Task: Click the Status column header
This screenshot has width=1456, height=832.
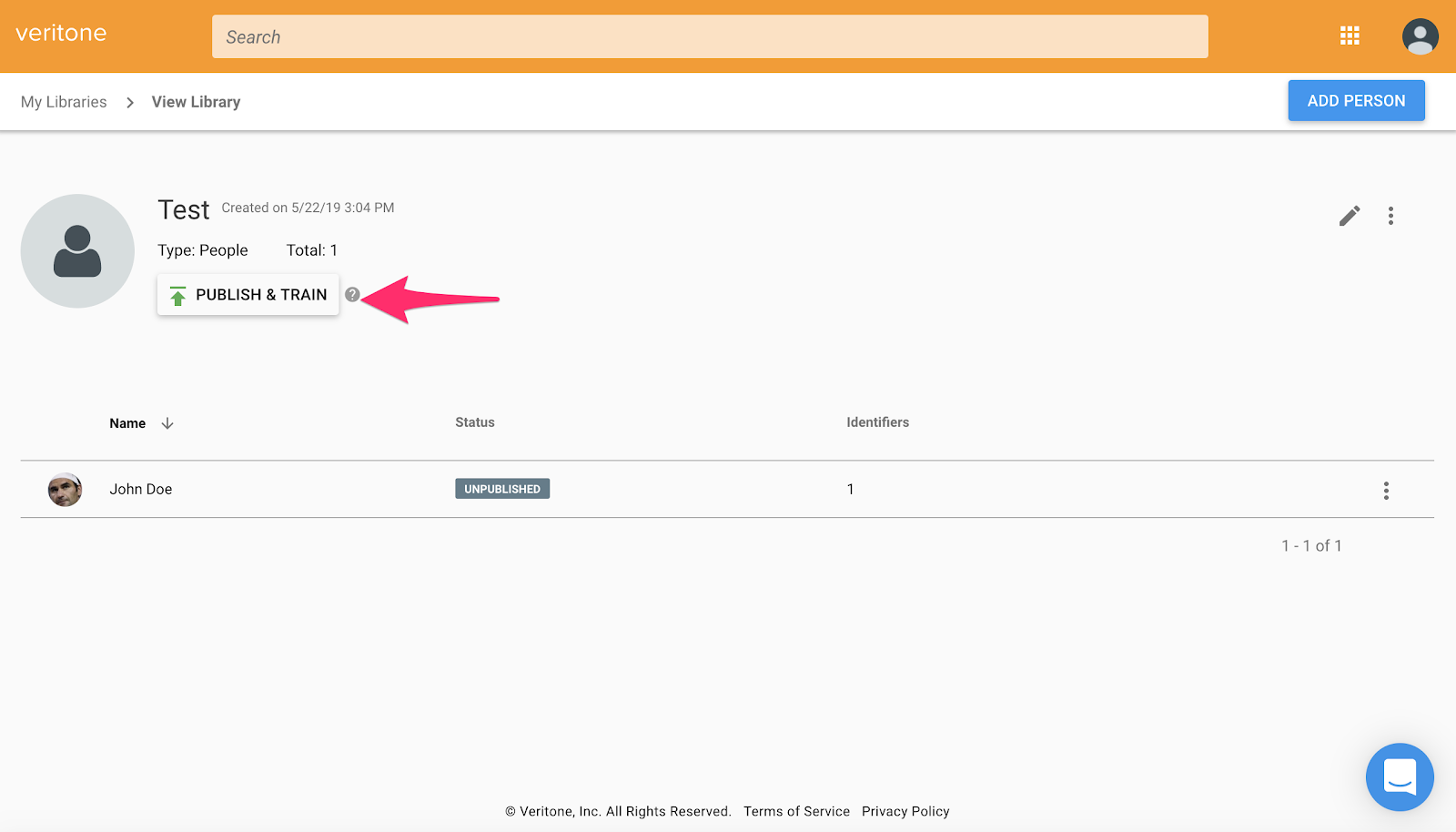Action: [x=475, y=422]
